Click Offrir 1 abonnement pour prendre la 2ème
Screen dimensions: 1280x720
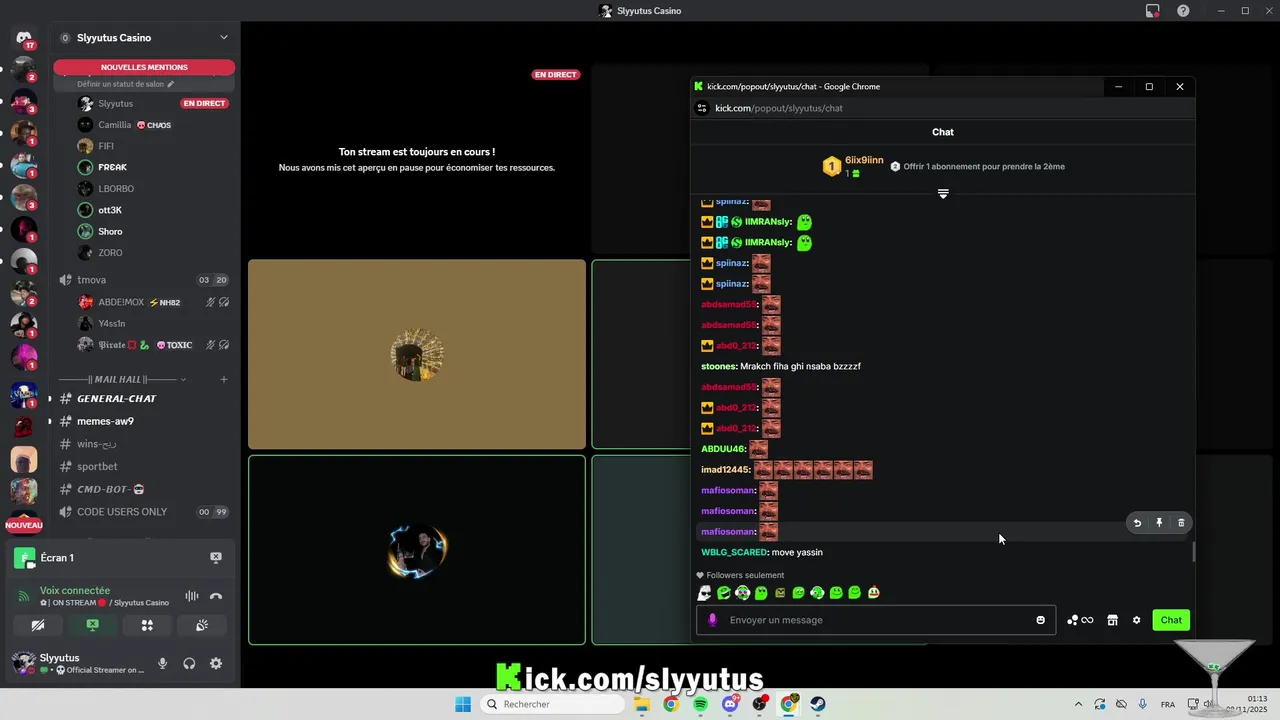pyautogui.click(x=984, y=167)
